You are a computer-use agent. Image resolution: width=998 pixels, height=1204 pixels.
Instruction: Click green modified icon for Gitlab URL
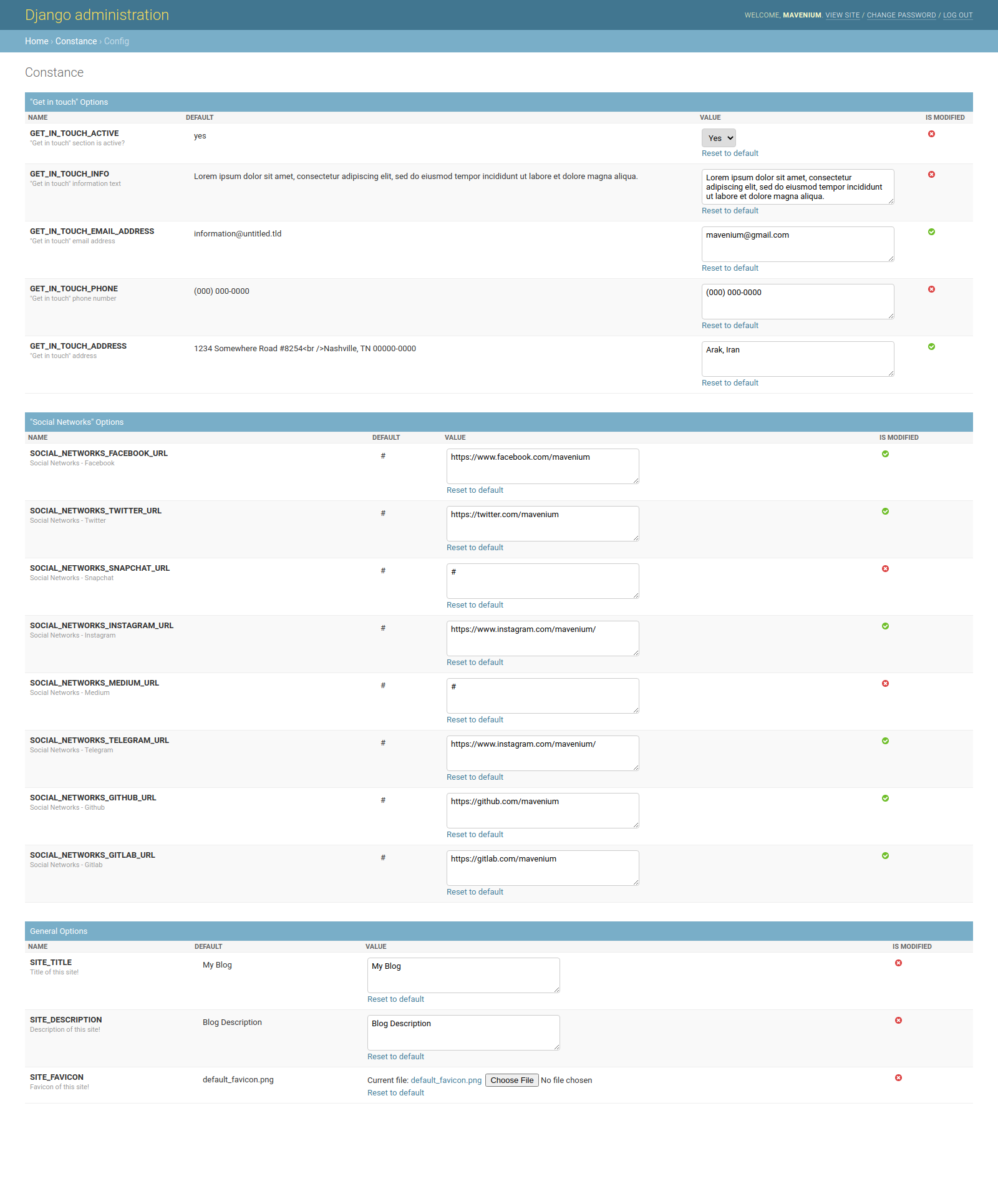pyautogui.click(x=885, y=856)
